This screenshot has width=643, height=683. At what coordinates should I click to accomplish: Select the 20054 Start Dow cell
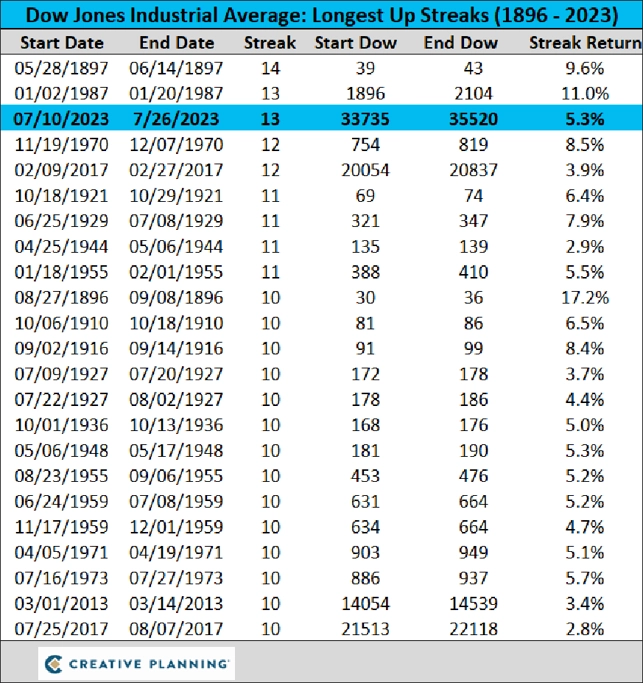[x=365, y=170]
